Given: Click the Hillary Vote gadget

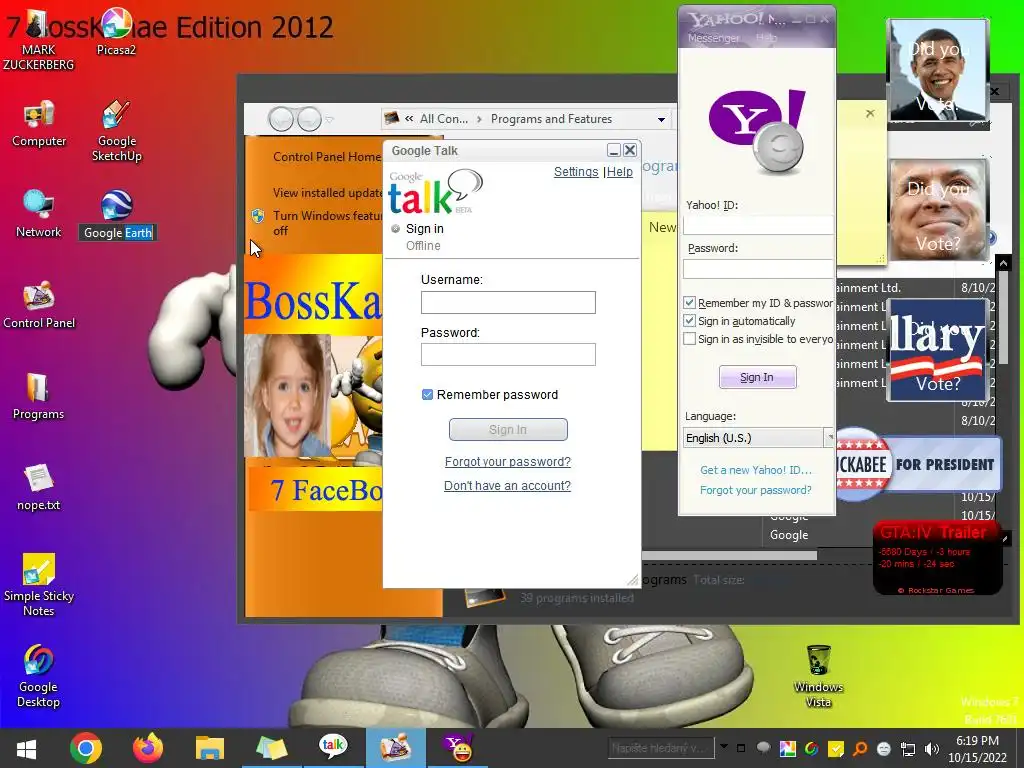Looking at the screenshot, I should 938,349.
